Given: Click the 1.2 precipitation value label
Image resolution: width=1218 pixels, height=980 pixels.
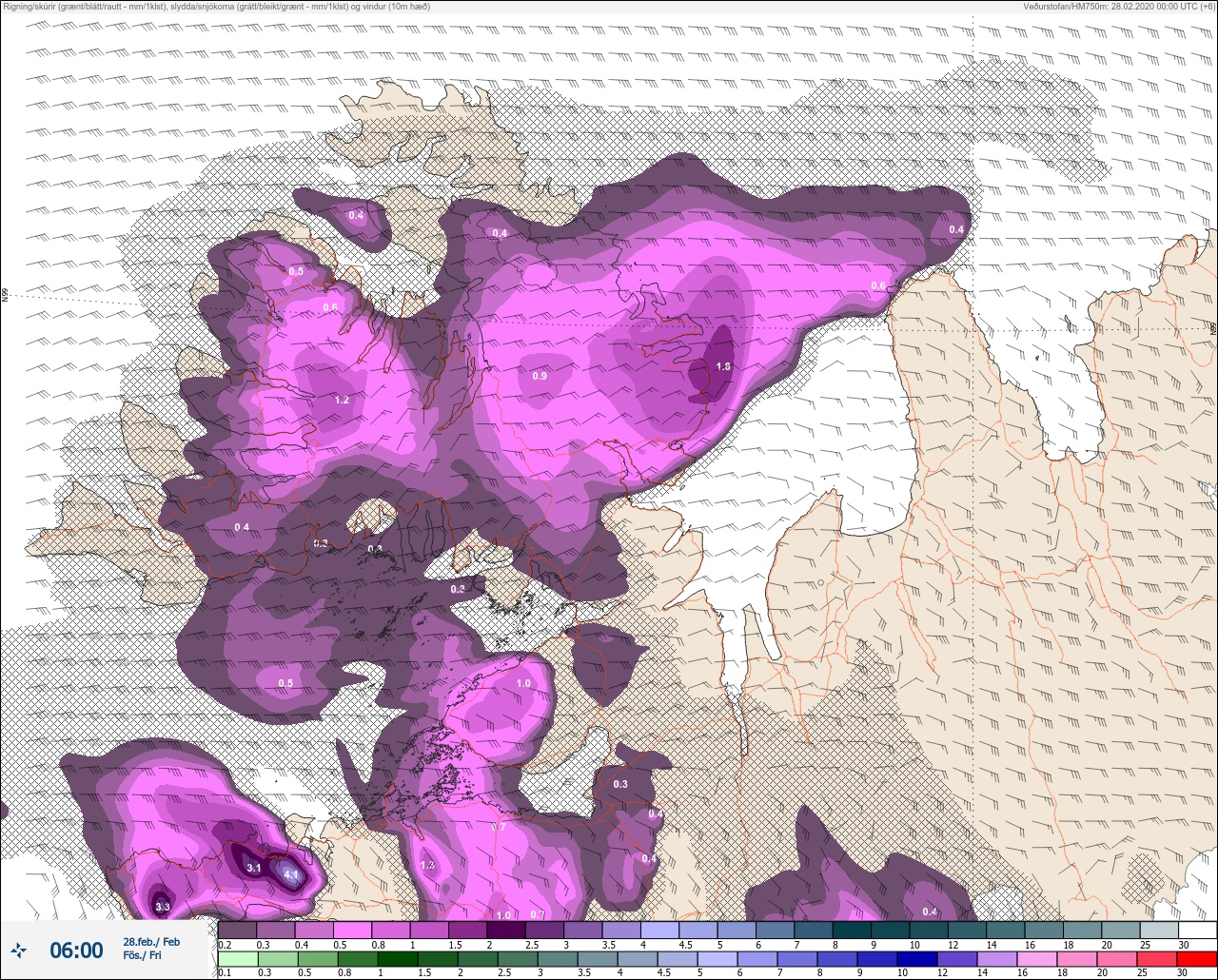Looking at the screenshot, I should point(342,400).
